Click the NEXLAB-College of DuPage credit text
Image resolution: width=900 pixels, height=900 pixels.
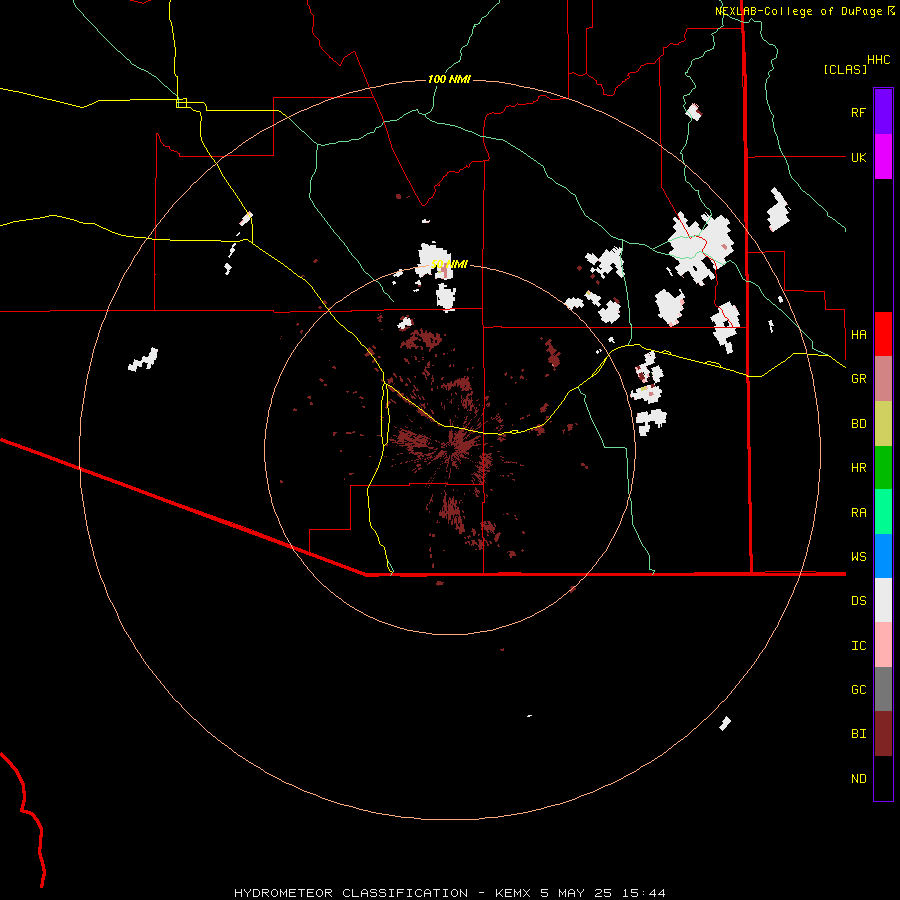(804, 11)
